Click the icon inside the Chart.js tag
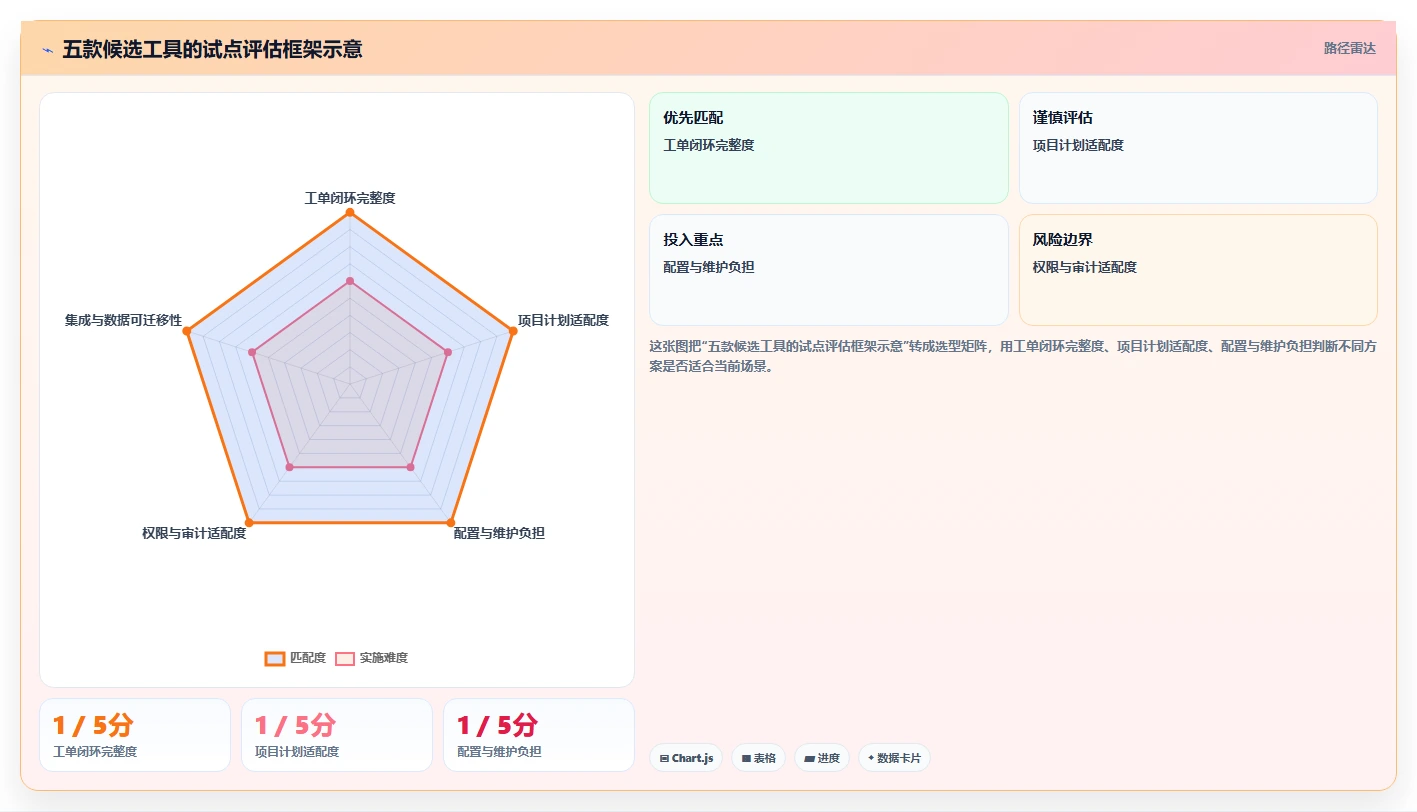 664,758
